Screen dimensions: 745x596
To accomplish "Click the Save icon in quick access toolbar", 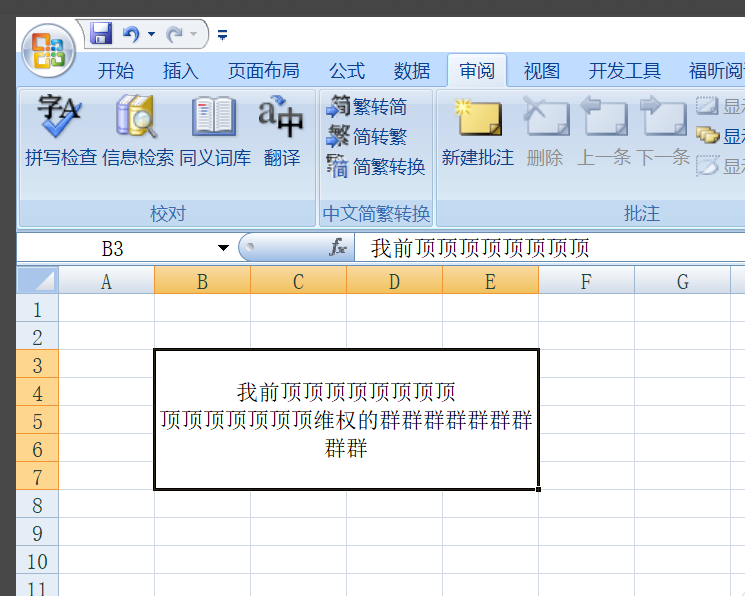I will click(101, 34).
